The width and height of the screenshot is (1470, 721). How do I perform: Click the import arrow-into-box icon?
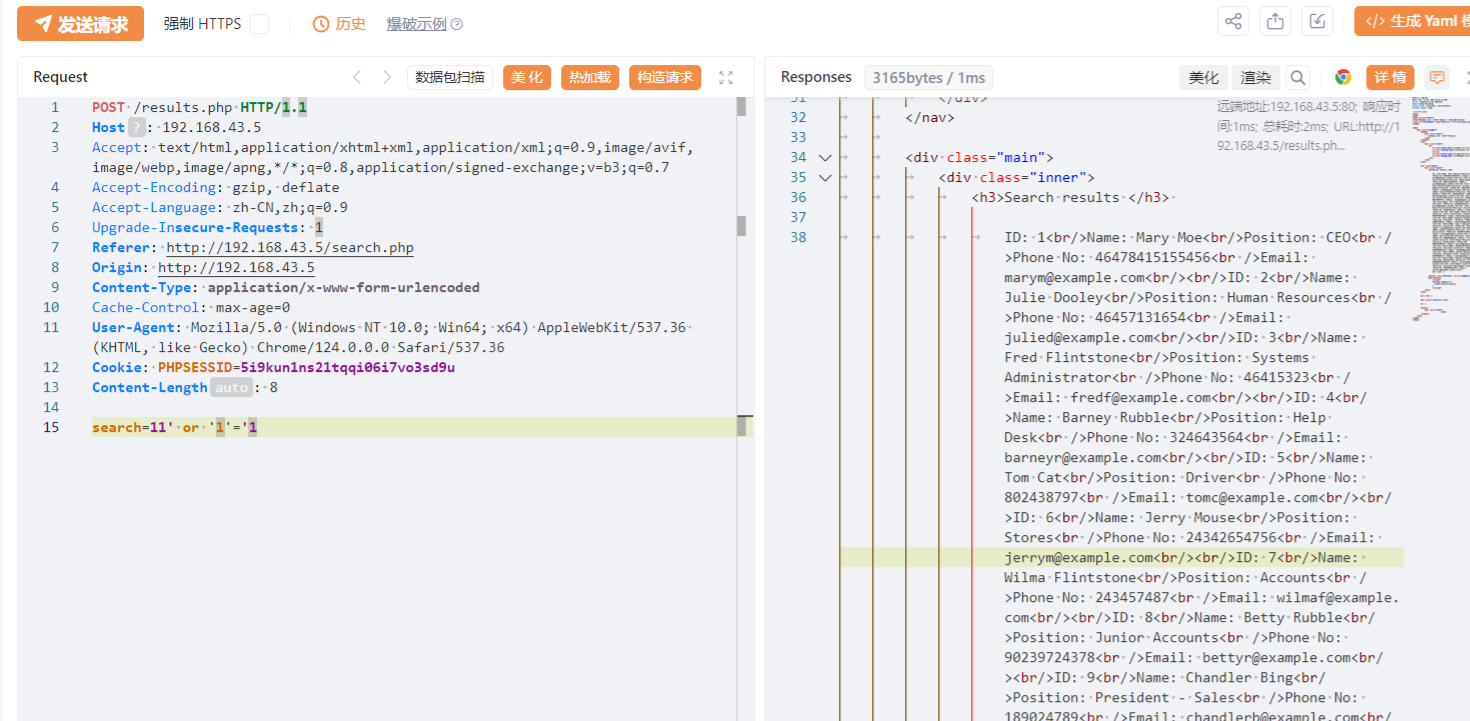point(1318,21)
